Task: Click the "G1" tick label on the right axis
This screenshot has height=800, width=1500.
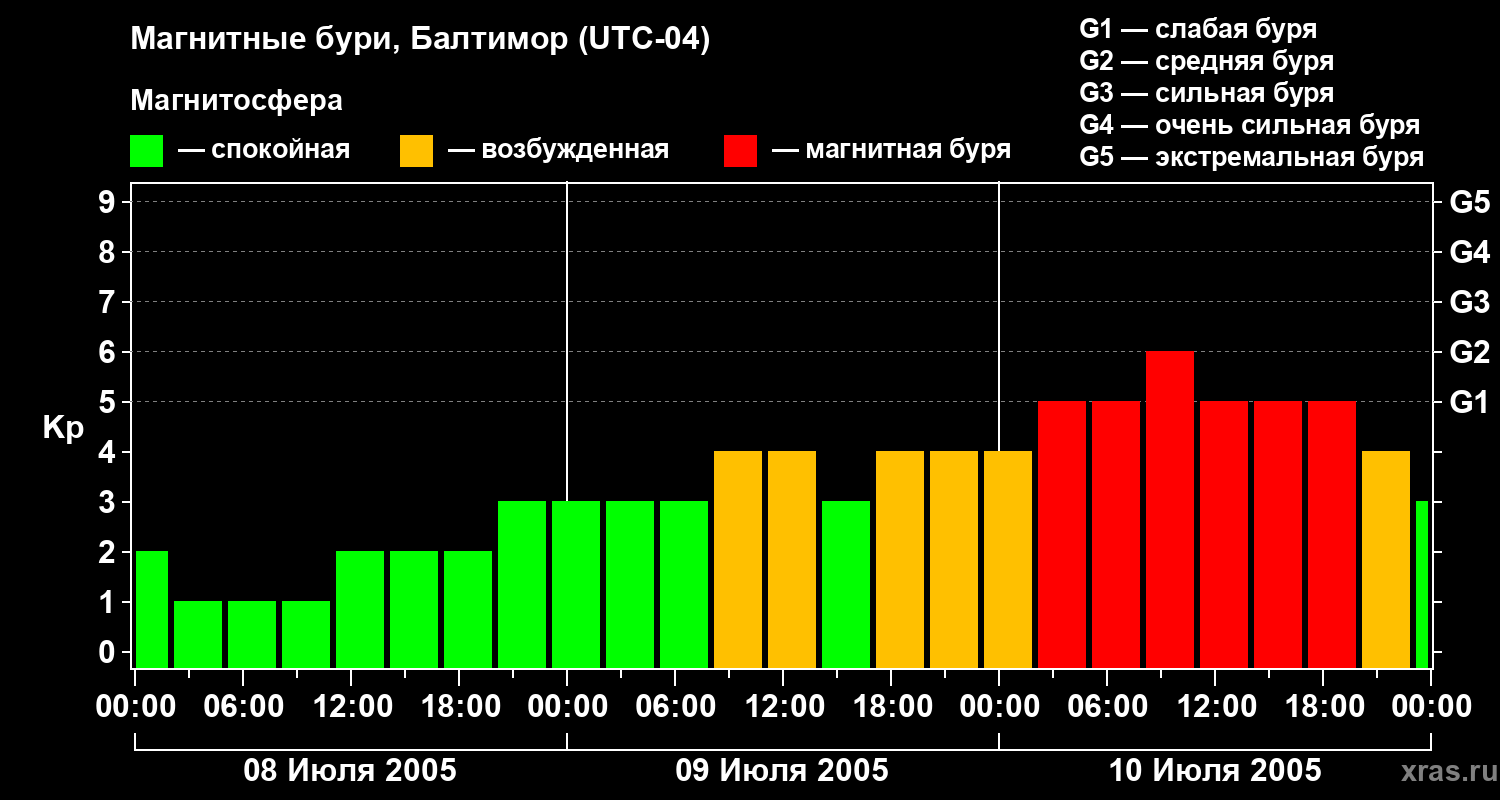Action: (x=1470, y=402)
